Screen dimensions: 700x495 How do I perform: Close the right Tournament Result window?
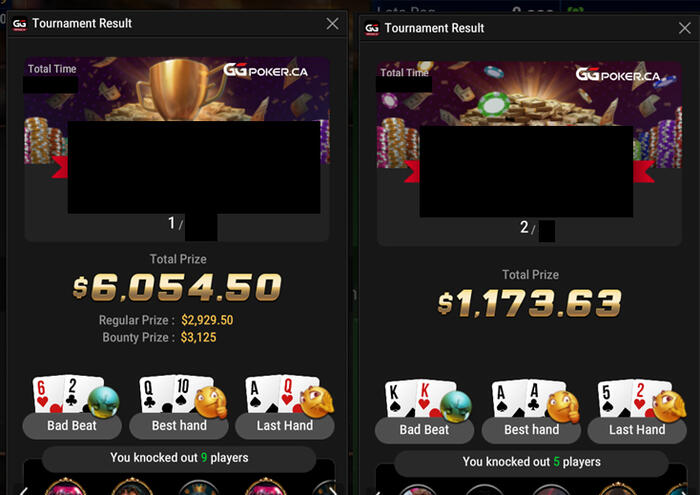[684, 28]
